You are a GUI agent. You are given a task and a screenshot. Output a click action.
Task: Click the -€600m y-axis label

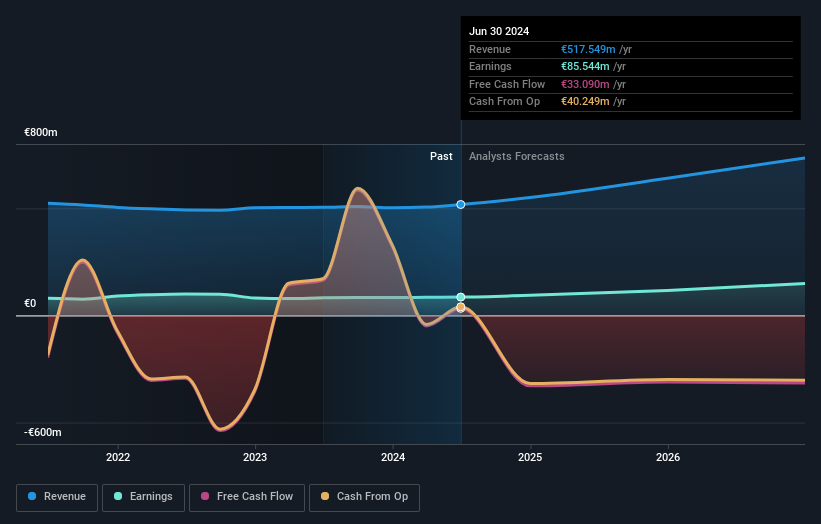[x=42, y=432]
